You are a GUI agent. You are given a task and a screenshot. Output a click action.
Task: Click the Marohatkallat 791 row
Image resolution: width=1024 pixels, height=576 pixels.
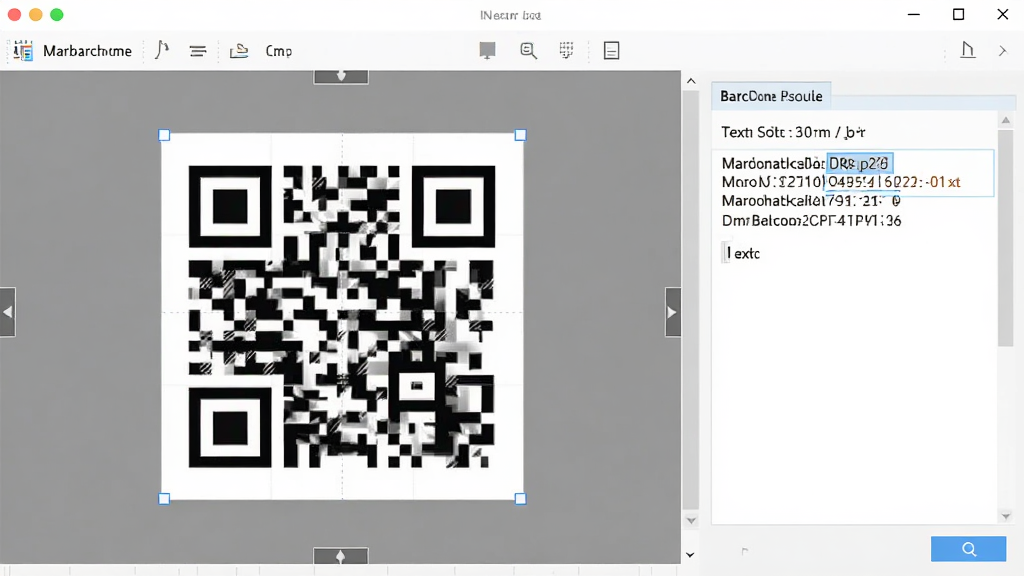(811, 201)
